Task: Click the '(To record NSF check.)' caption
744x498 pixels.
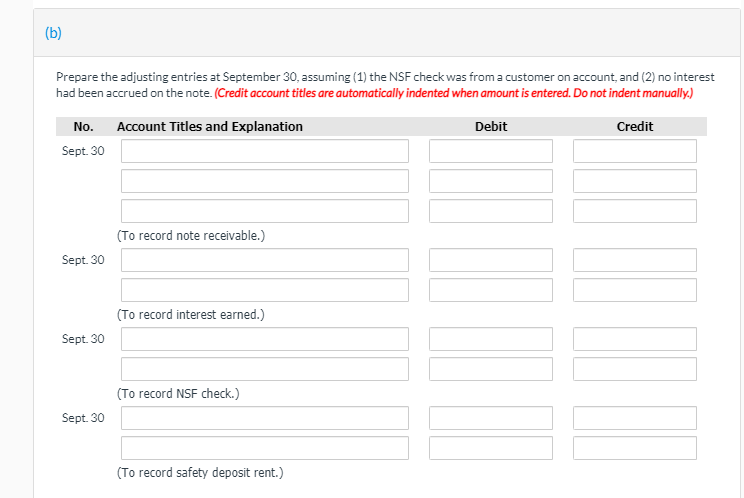Action: click(178, 394)
